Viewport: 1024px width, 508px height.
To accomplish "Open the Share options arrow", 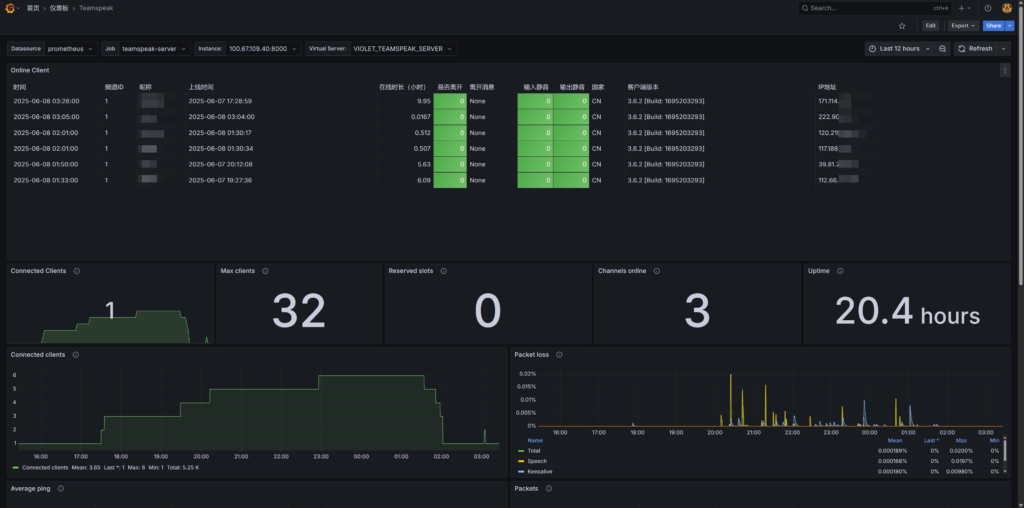I will pyautogui.click(x=1010, y=25).
